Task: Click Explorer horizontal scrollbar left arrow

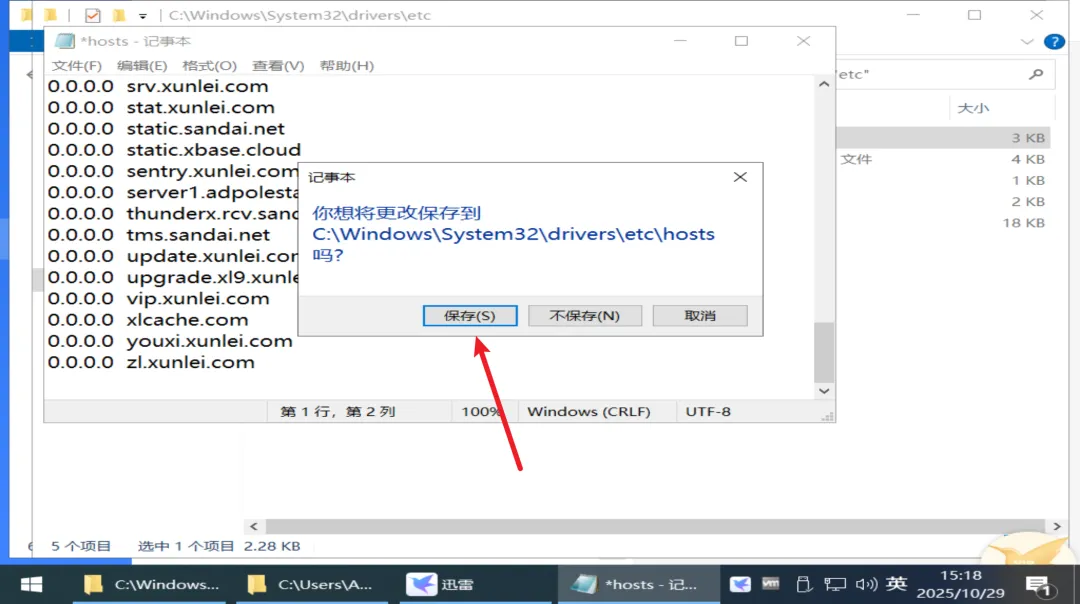Action: pos(253,526)
